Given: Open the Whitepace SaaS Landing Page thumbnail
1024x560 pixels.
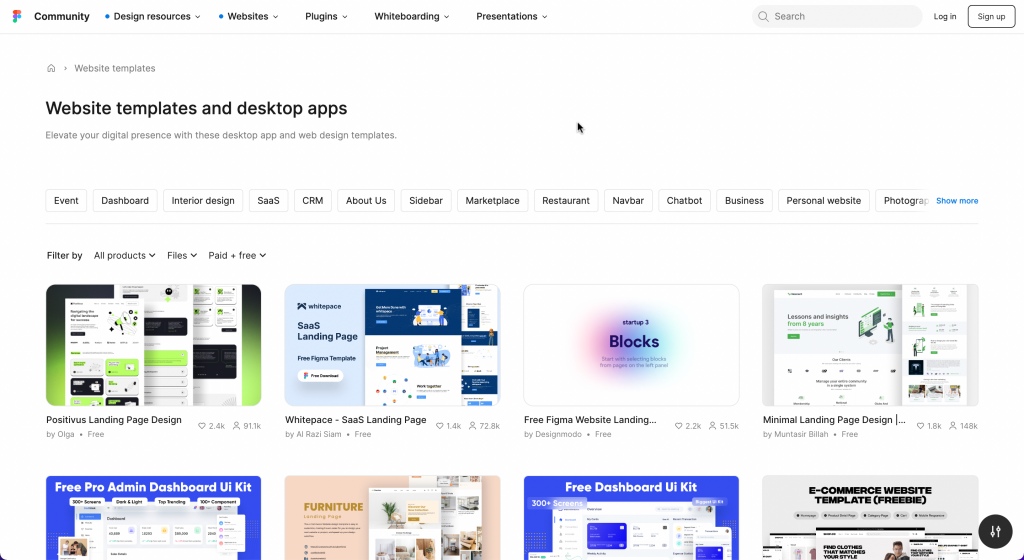Looking at the screenshot, I should coord(392,345).
